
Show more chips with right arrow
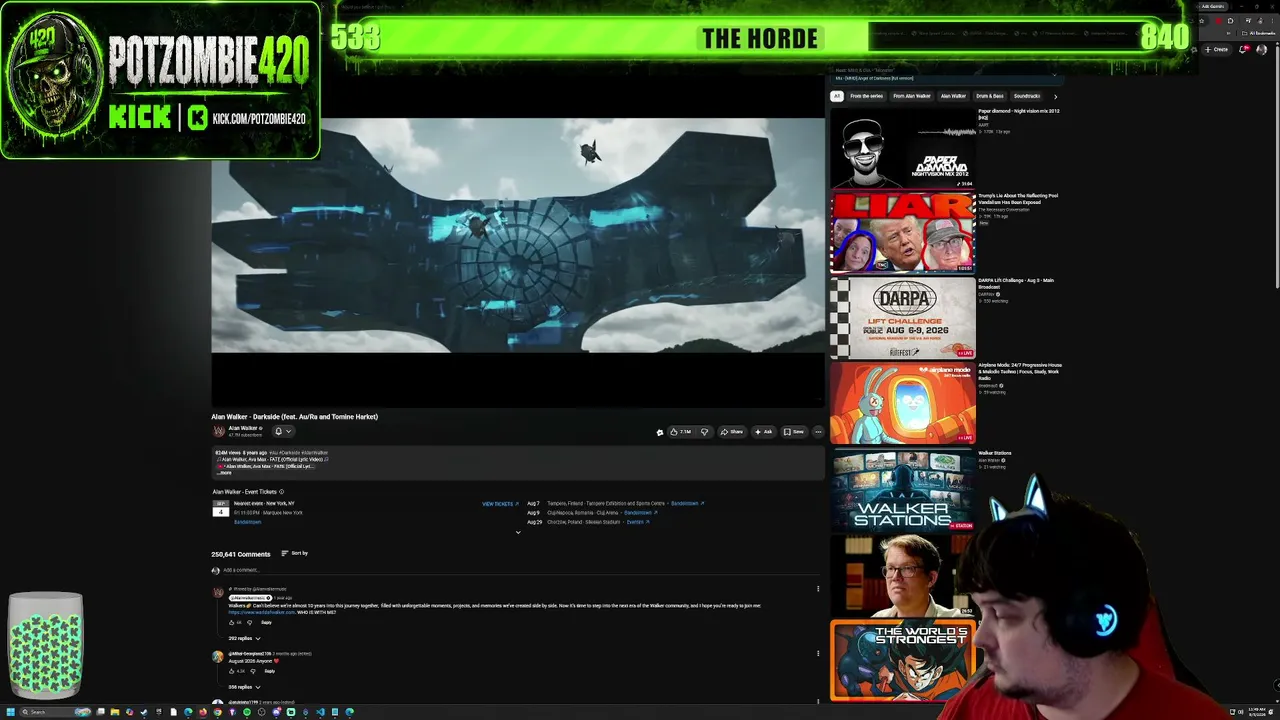click(1055, 96)
